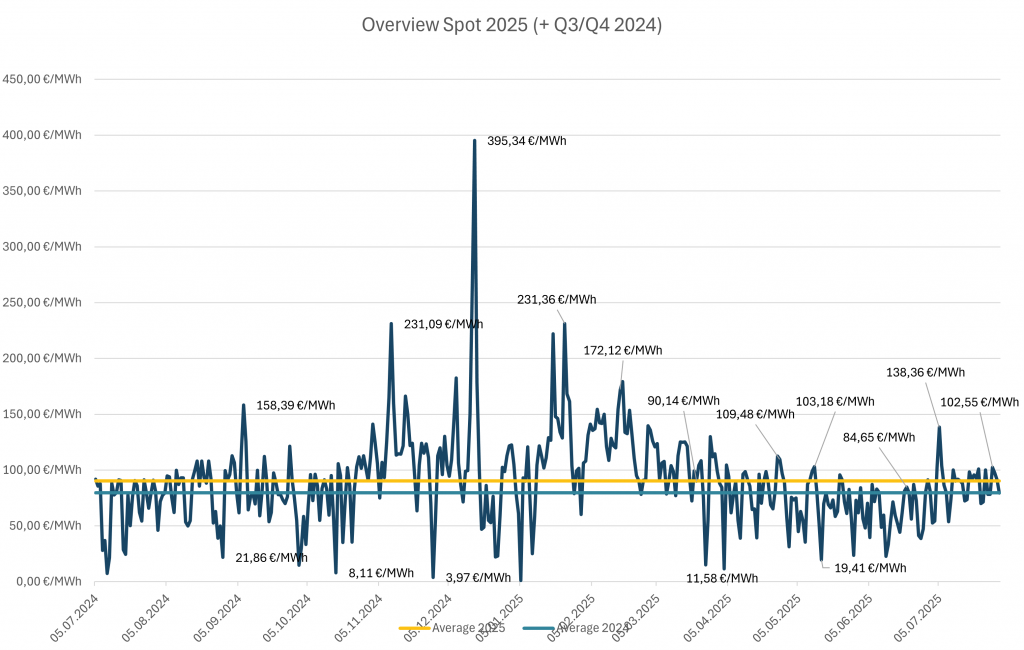Click the 450,00 €/MWh y-axis label
The width and height of the screenshot is (1024, 650).
click(x=42, y=79)
